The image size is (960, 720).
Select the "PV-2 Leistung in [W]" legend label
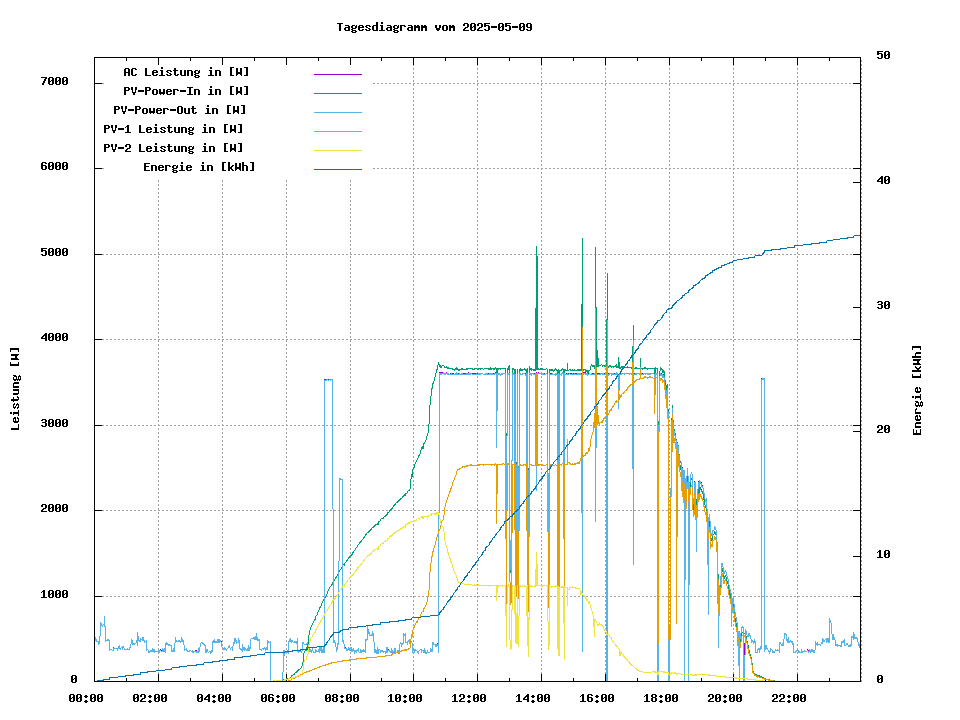(x=173, y=148)
